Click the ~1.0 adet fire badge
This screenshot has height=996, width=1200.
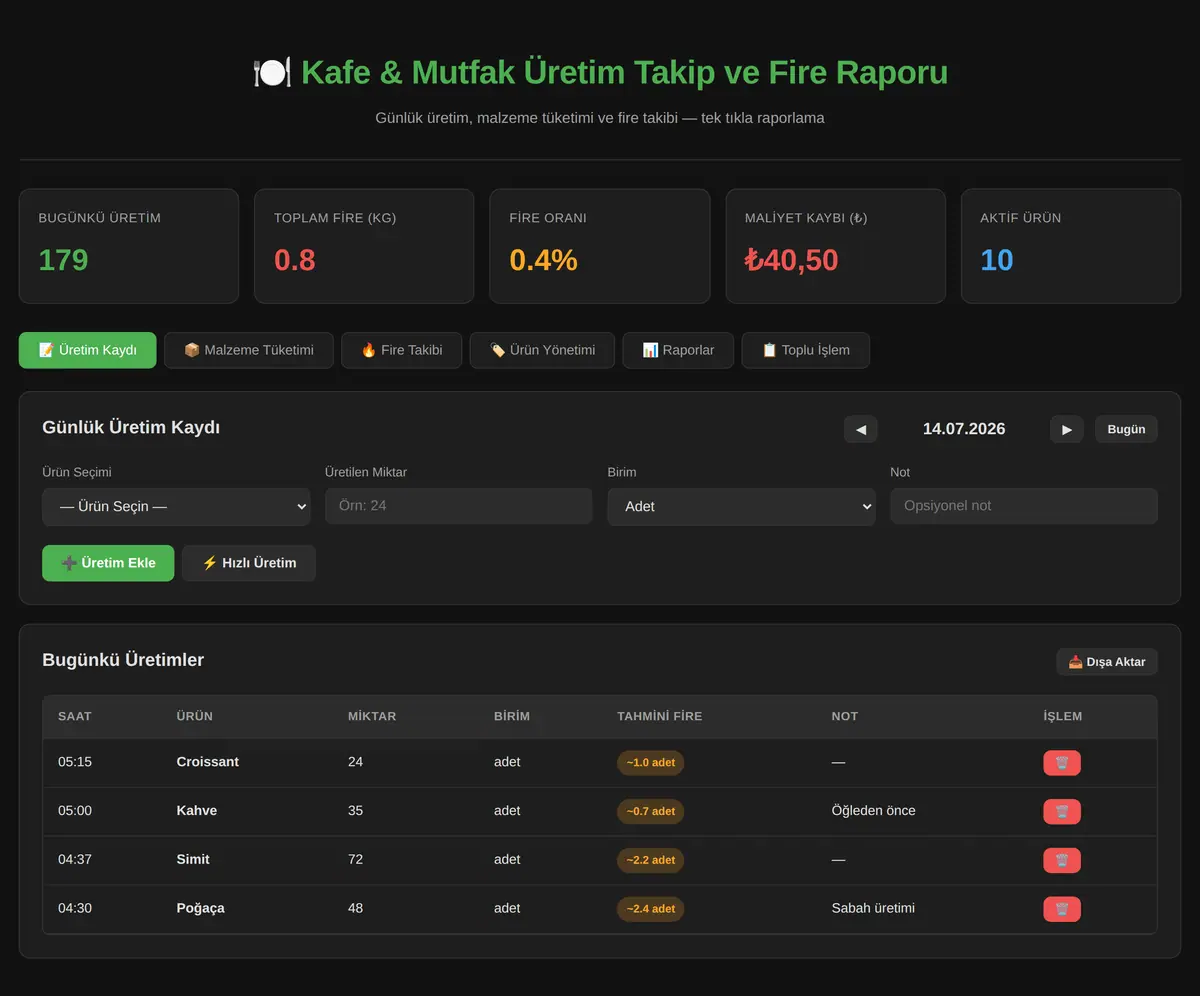click(651, 763)
